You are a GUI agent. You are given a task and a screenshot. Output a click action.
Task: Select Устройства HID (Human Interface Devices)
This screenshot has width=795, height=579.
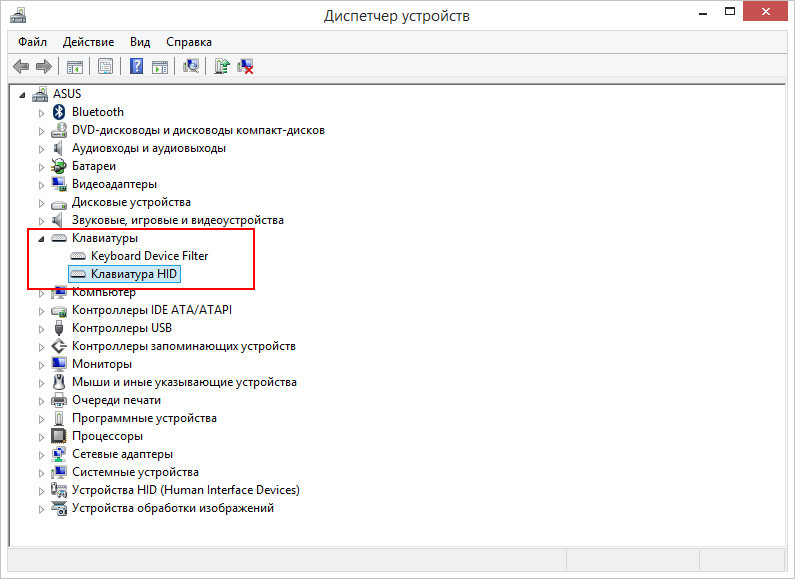(x=186, y=490)
